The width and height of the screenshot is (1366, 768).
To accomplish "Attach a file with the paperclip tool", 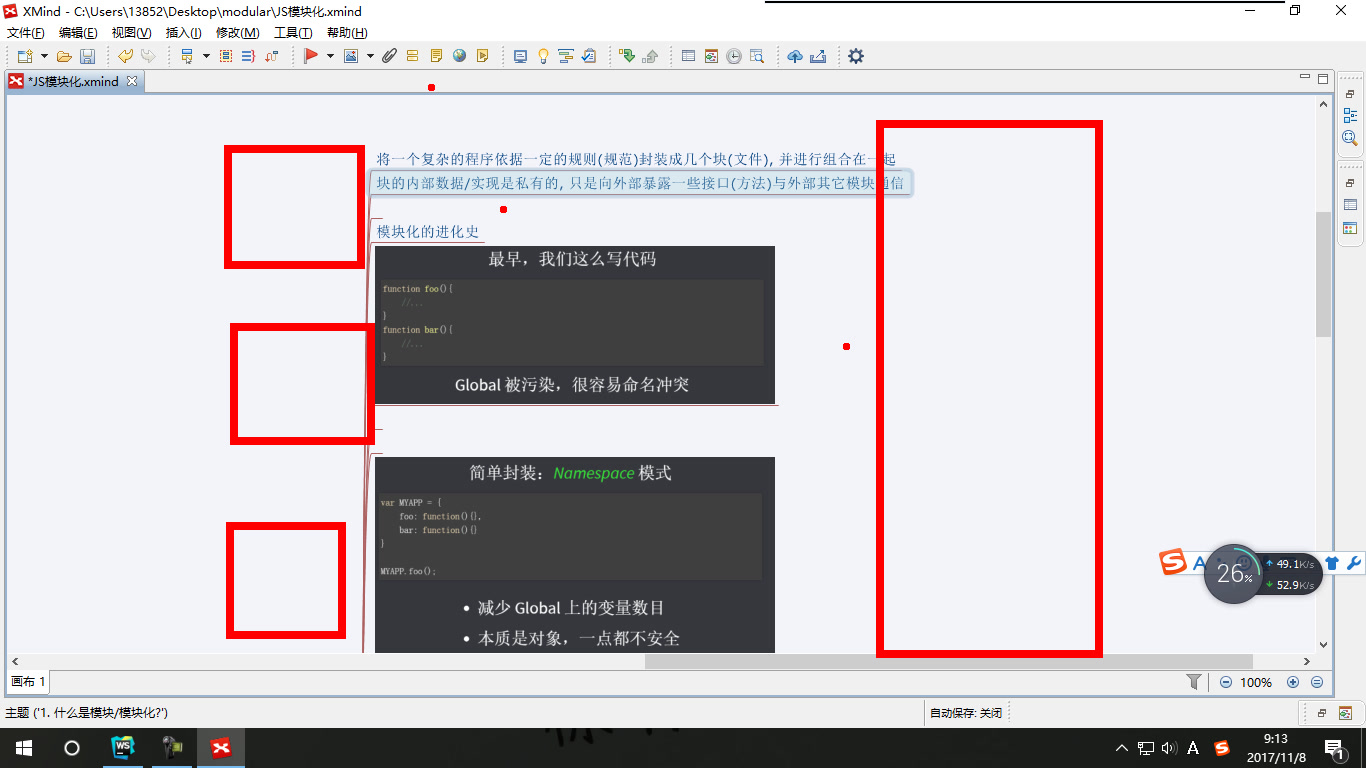I will coord(389,56).
